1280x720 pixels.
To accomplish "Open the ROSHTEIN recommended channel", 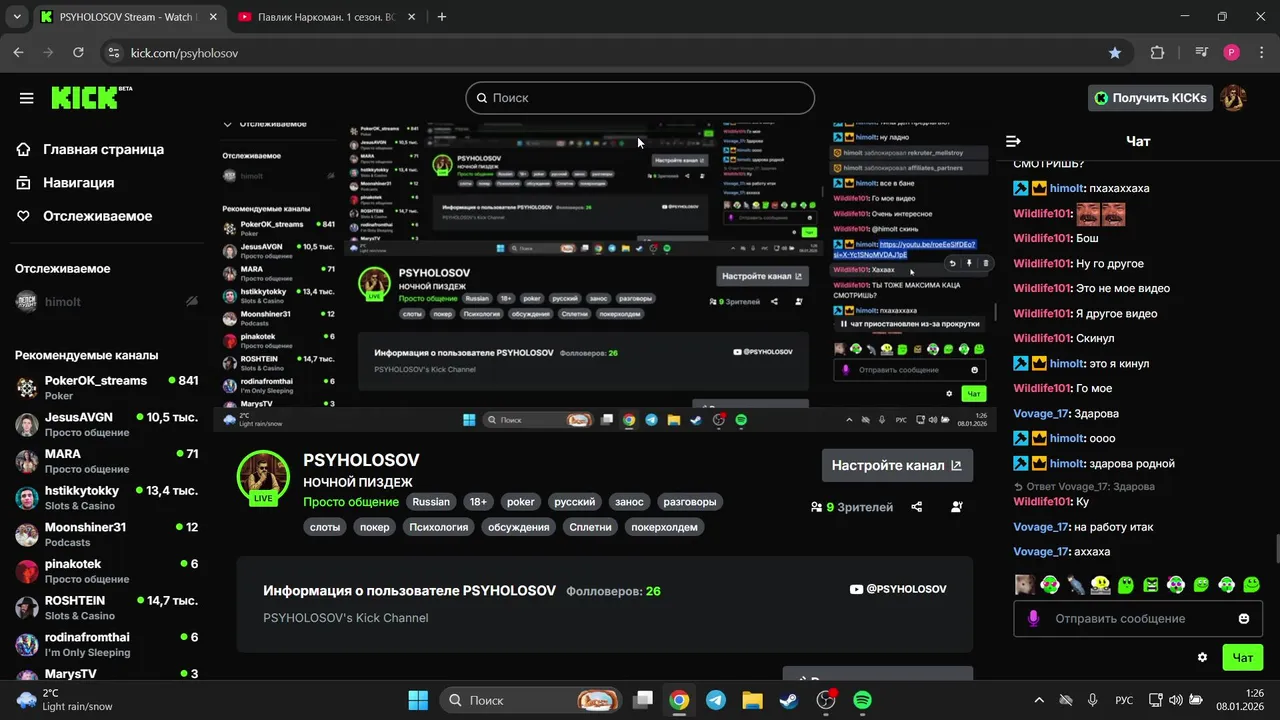I will pyautogui.click(x=106, y=608).
